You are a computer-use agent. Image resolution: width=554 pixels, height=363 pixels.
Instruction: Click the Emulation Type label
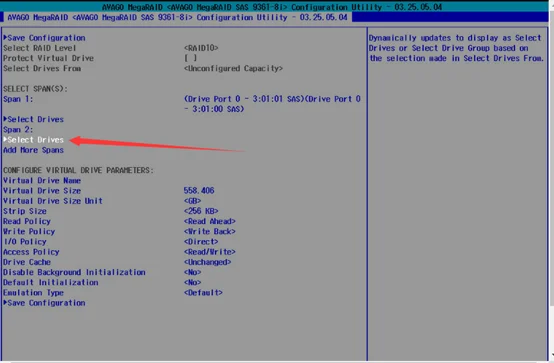34,293
